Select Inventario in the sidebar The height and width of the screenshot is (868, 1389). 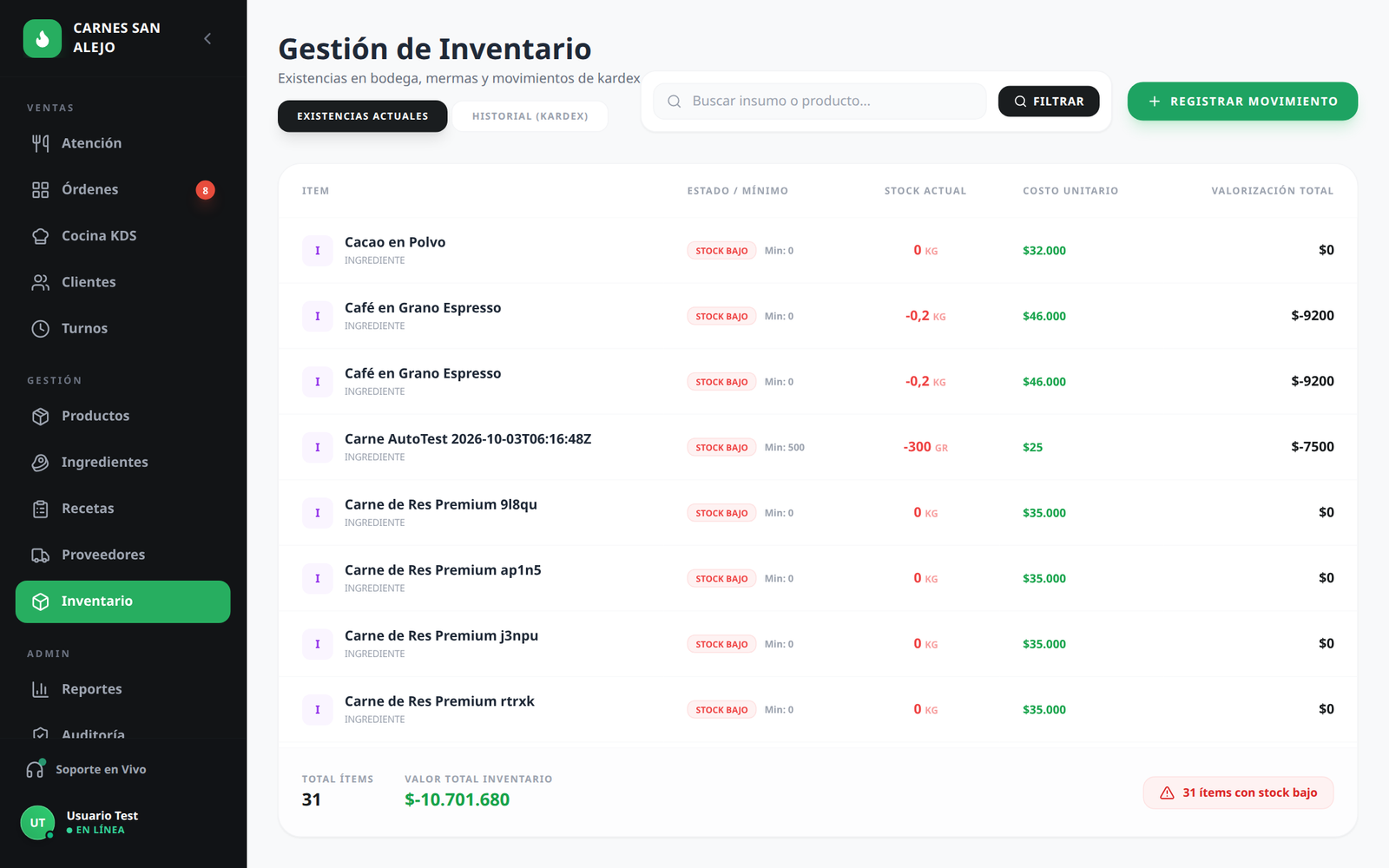click(122, 602)
